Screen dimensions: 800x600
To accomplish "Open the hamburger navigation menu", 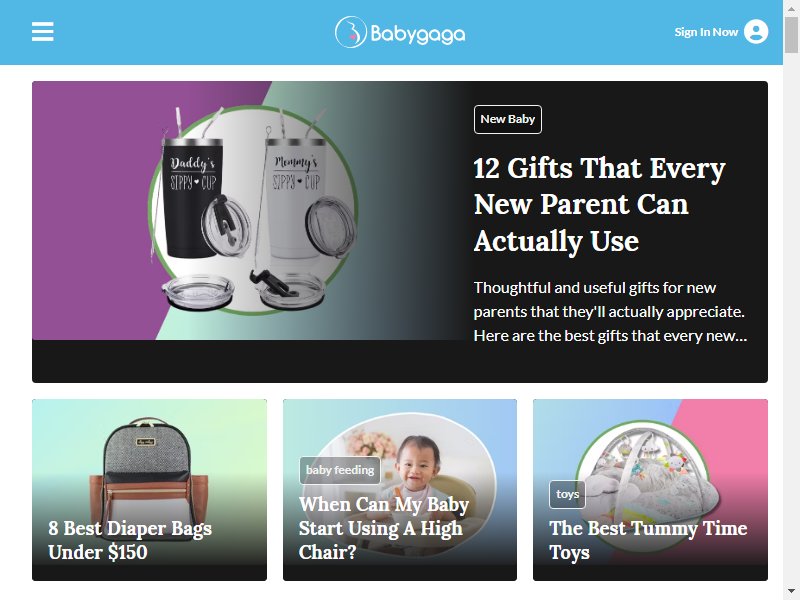I will (x=42, y=32).
